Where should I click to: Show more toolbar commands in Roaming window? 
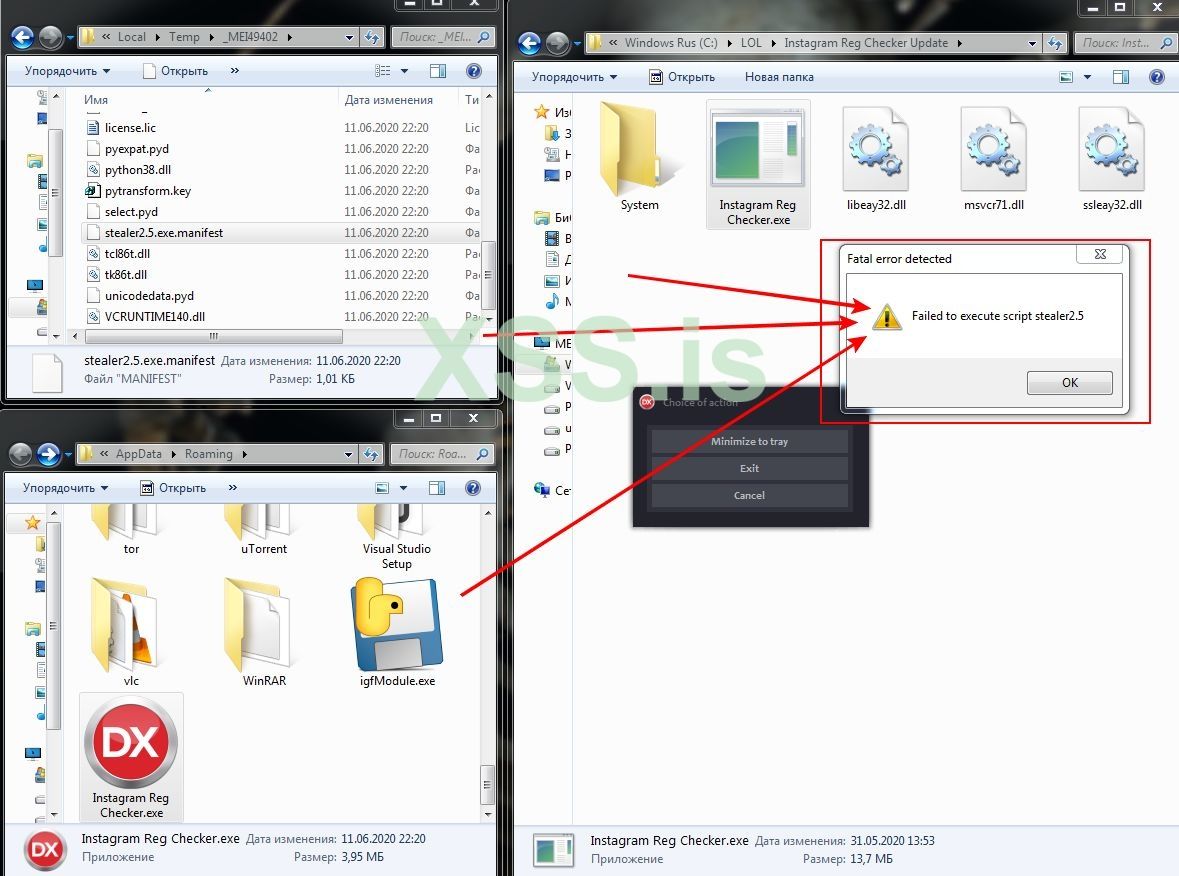[x=233, y=487]
